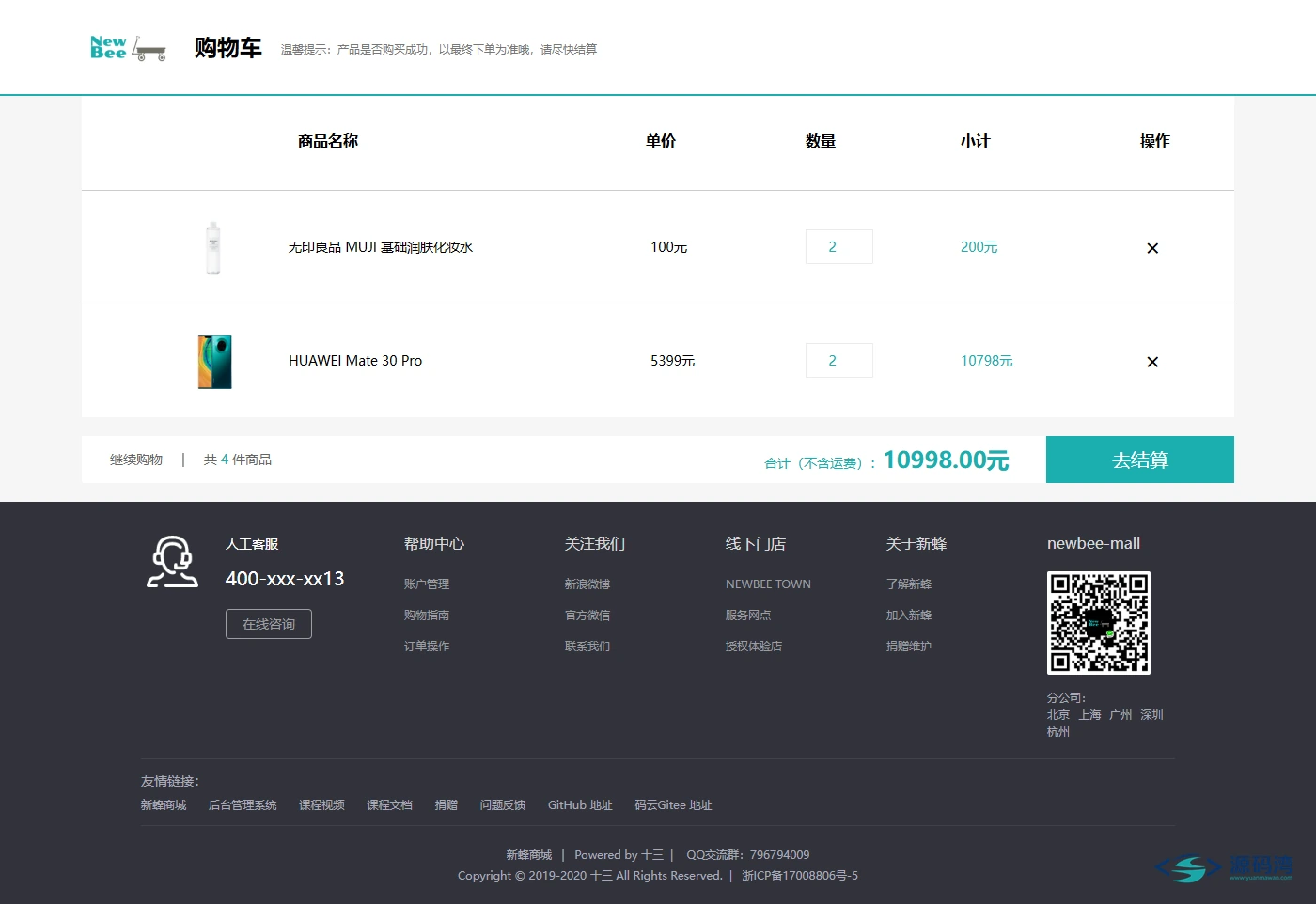
Task: Click the 联系我们 link
Action: [587, 647]
